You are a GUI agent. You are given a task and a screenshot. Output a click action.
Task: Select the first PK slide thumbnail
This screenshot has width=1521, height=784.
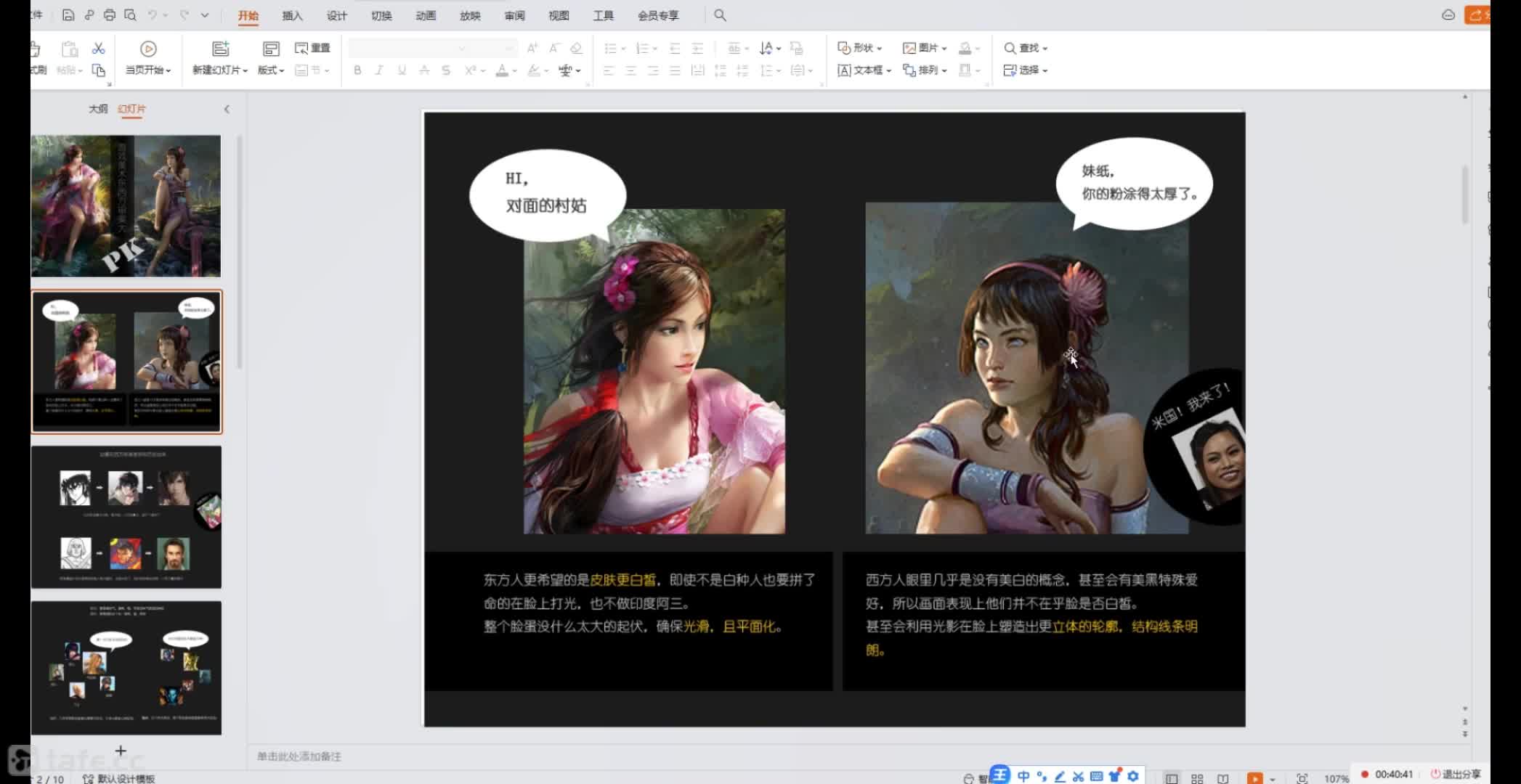pos(126,206)
